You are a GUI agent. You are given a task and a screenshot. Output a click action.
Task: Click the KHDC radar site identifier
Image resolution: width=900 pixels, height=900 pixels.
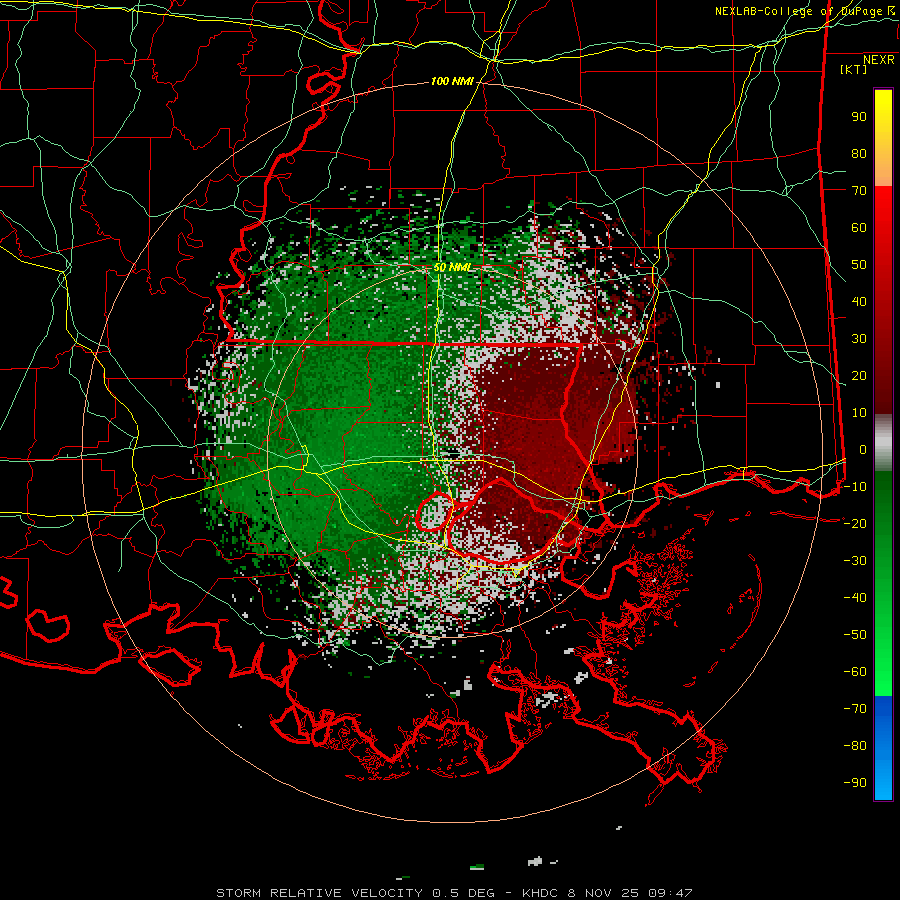(x=542, y=893)
